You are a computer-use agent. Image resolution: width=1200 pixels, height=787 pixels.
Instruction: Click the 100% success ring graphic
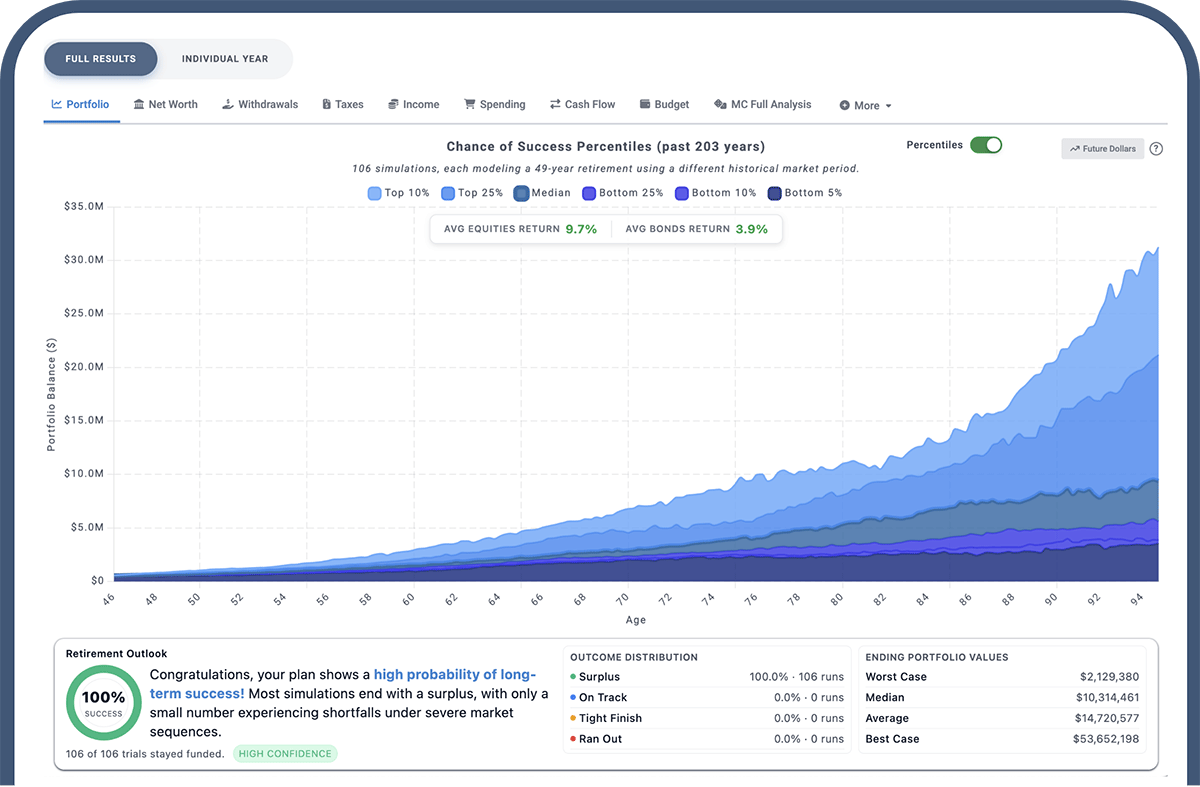tap(103, 702)
